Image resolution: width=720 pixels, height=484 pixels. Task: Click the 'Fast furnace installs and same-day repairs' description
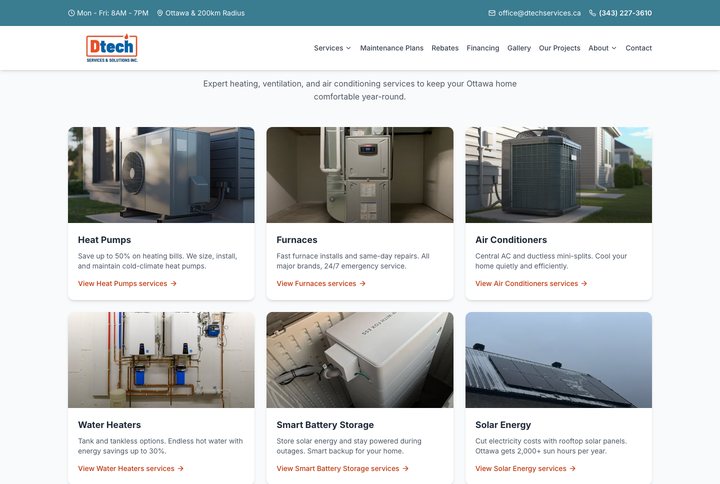pos(353,261)
